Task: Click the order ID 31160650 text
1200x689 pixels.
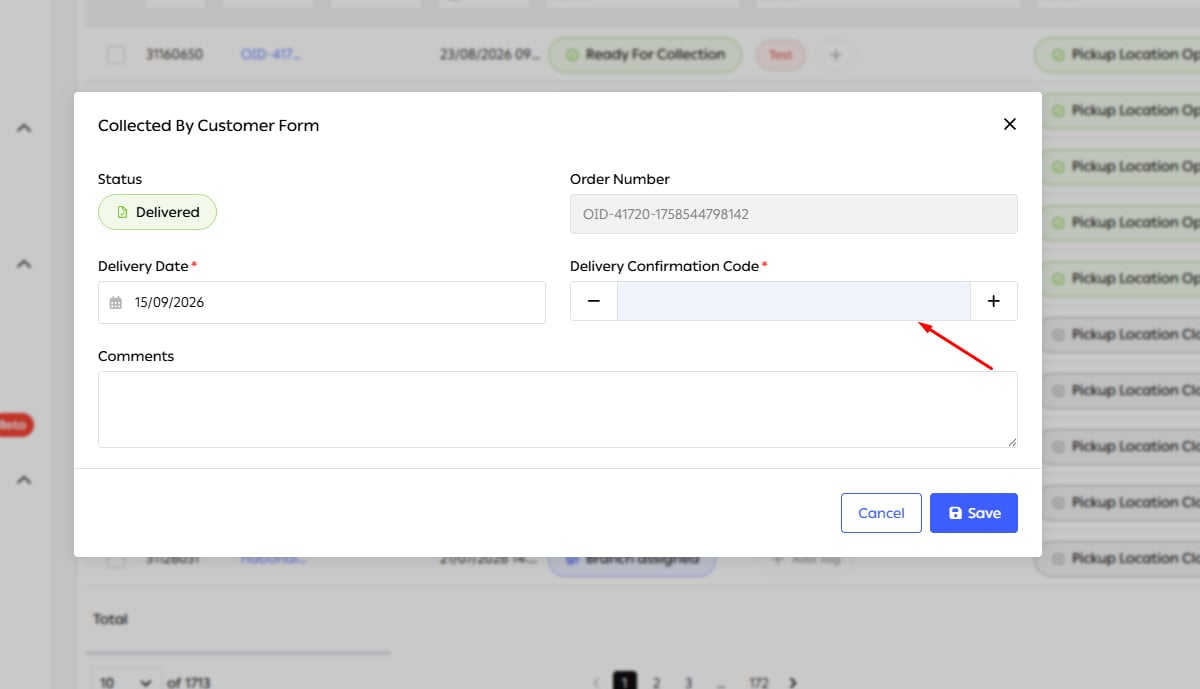Action: coord(173,55)
